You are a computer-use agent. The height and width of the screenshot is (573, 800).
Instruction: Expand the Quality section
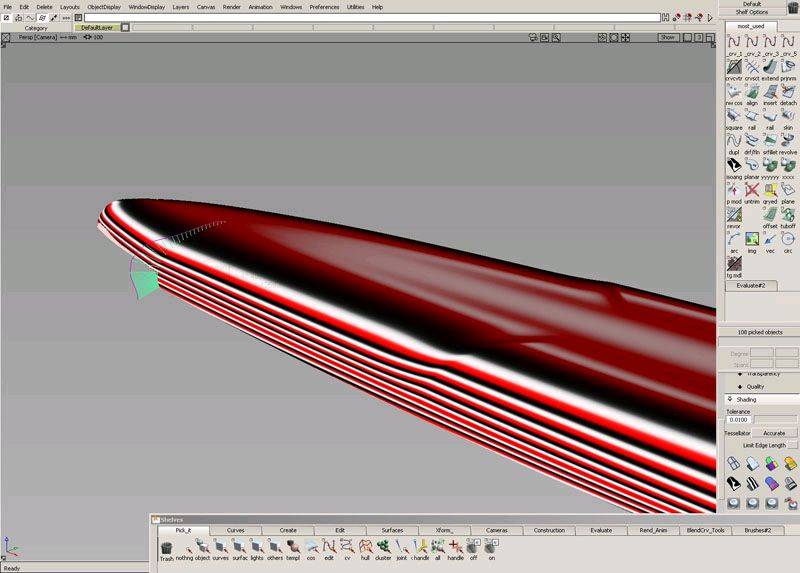[x=740, y=386]
